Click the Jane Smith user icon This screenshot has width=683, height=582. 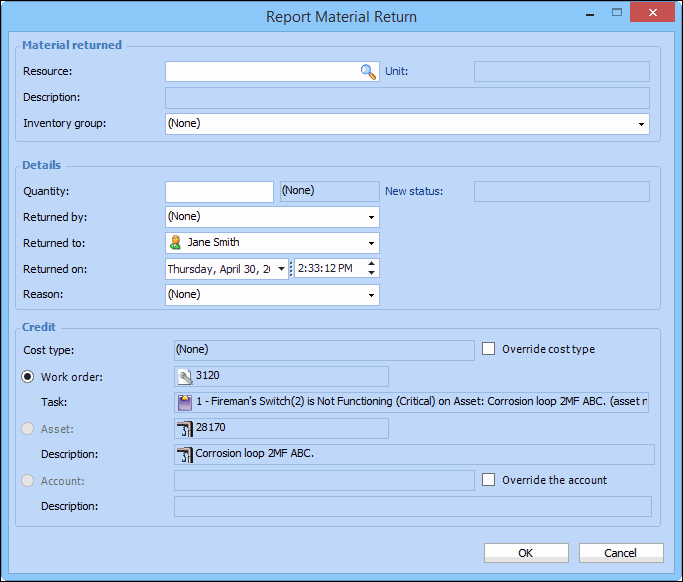pos(176,243)
